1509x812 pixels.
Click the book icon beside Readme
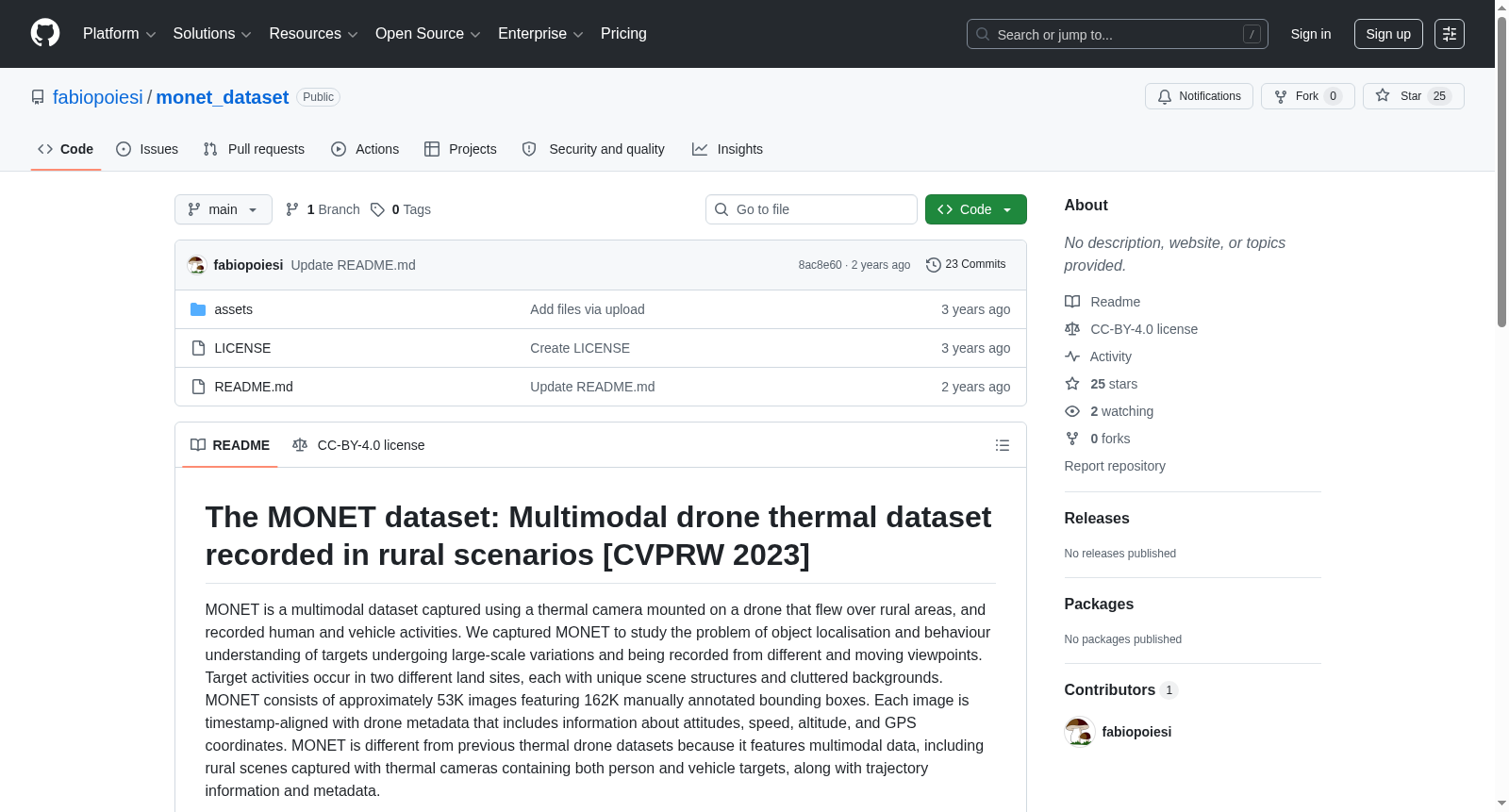click(x=1072, y=302)
